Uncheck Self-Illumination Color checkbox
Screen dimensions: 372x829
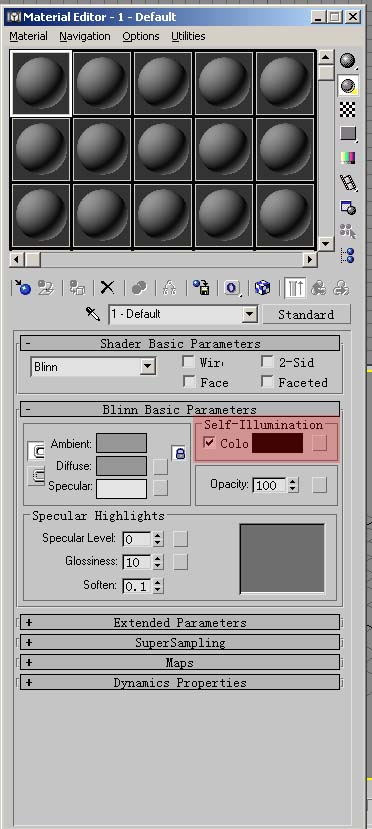coord(209,443)
